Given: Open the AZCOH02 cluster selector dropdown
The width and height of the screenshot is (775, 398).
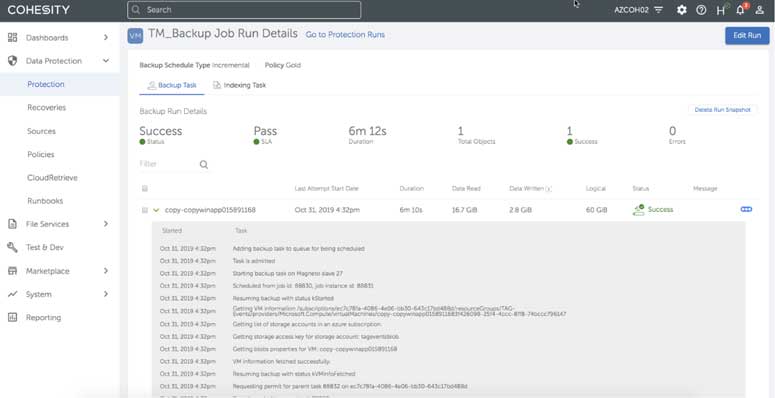Looking at the screenshot, I should point(638,10).
